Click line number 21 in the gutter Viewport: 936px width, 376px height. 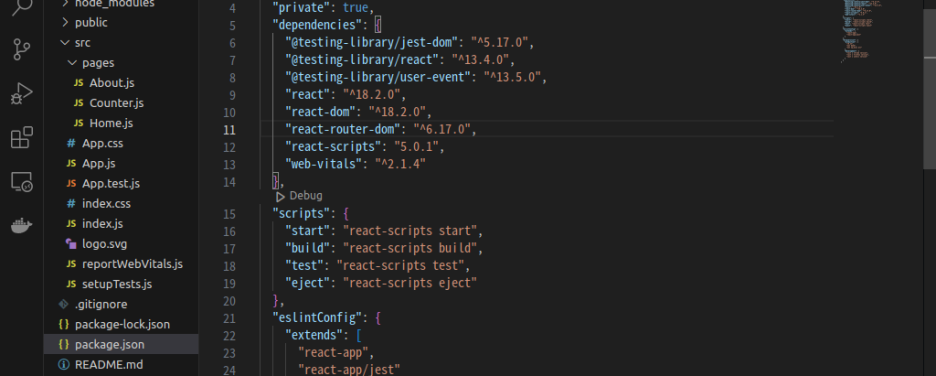(229, 319)
